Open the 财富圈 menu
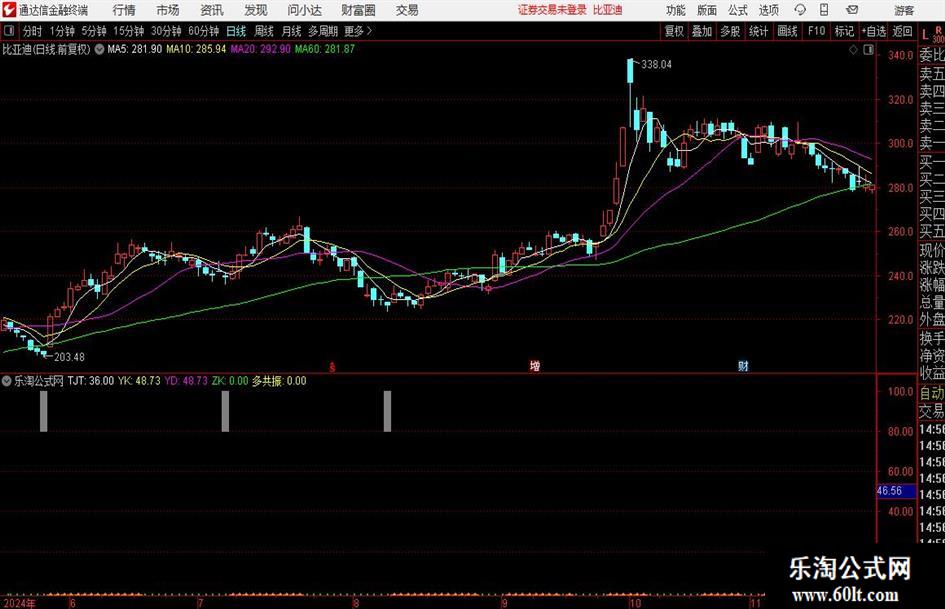The height and width of the screenshot is (609, 945). 358,10
